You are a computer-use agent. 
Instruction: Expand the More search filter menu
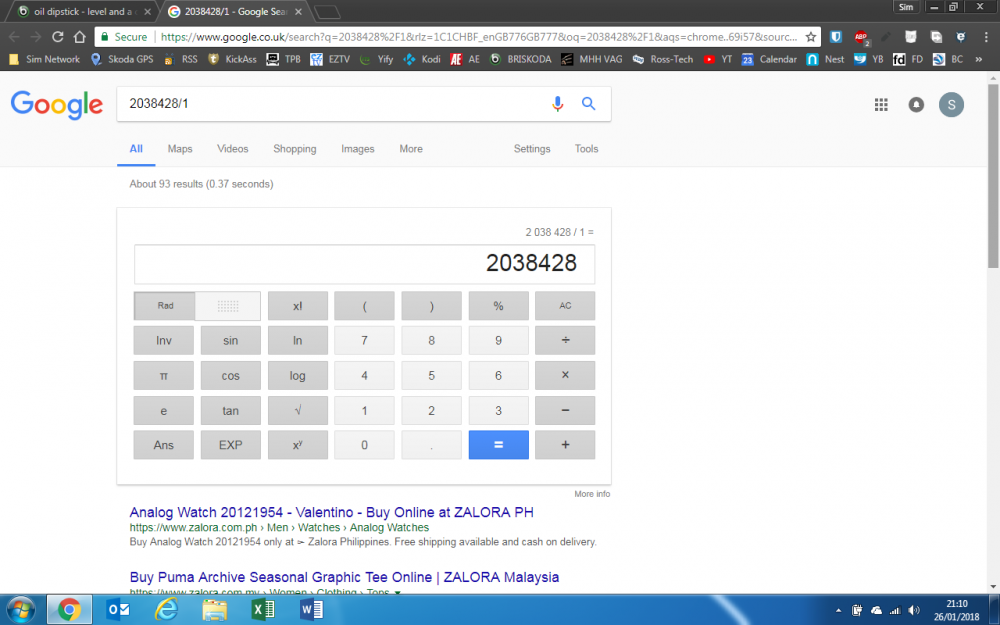[x=411, y=149]
